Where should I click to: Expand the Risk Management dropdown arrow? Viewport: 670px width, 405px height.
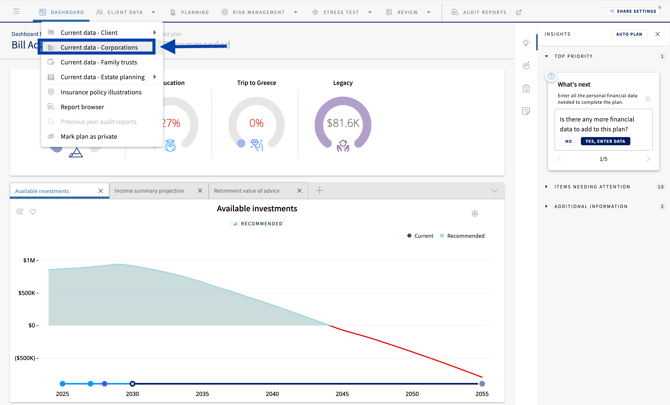point(296,12)
